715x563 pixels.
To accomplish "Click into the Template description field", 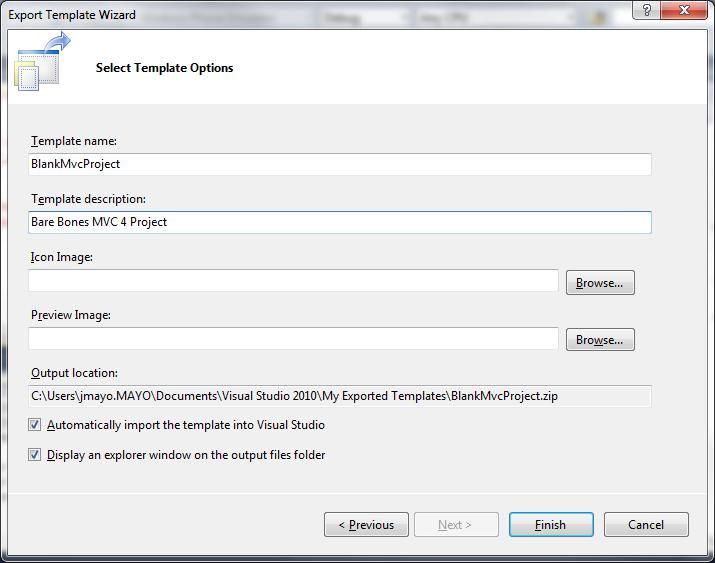I will coord(340,222).
